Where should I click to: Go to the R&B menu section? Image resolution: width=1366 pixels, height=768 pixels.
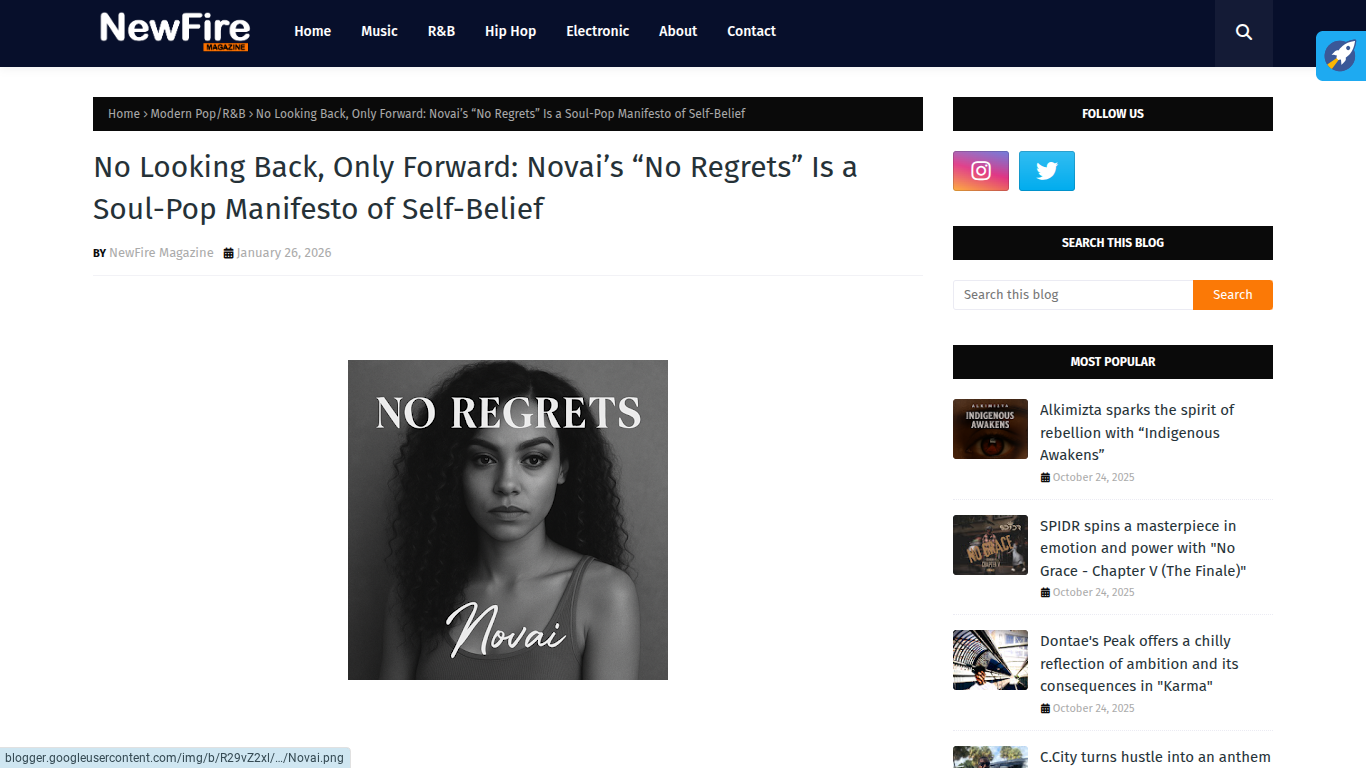441,31
